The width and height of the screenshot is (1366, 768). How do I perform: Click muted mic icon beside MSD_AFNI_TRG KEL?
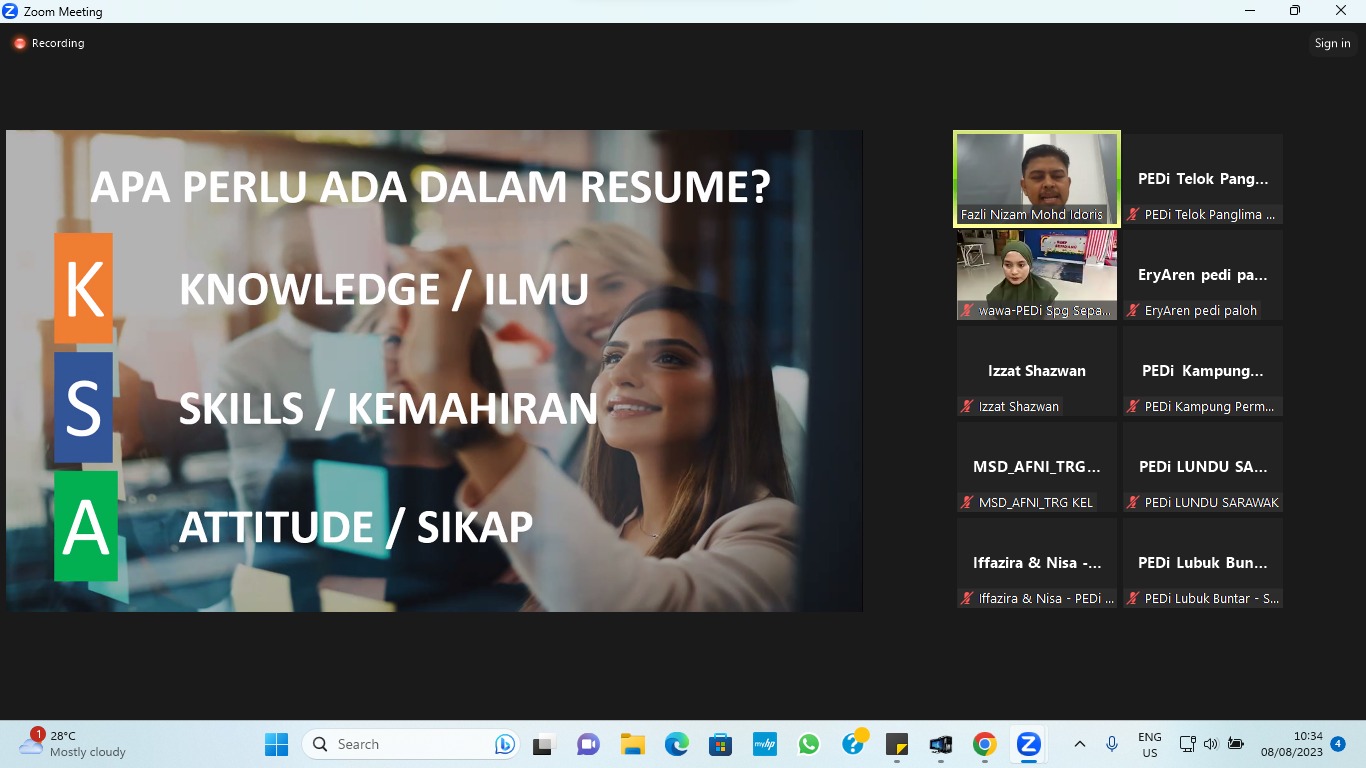(x=967, y=502)
